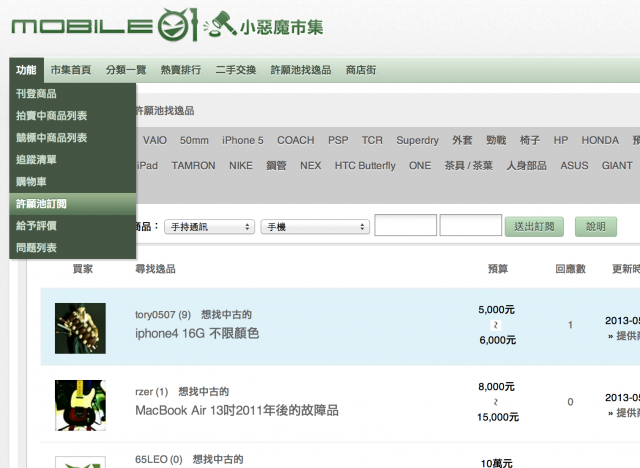
Task: Click the 回應數 column header
Action: tap(571, 269)
